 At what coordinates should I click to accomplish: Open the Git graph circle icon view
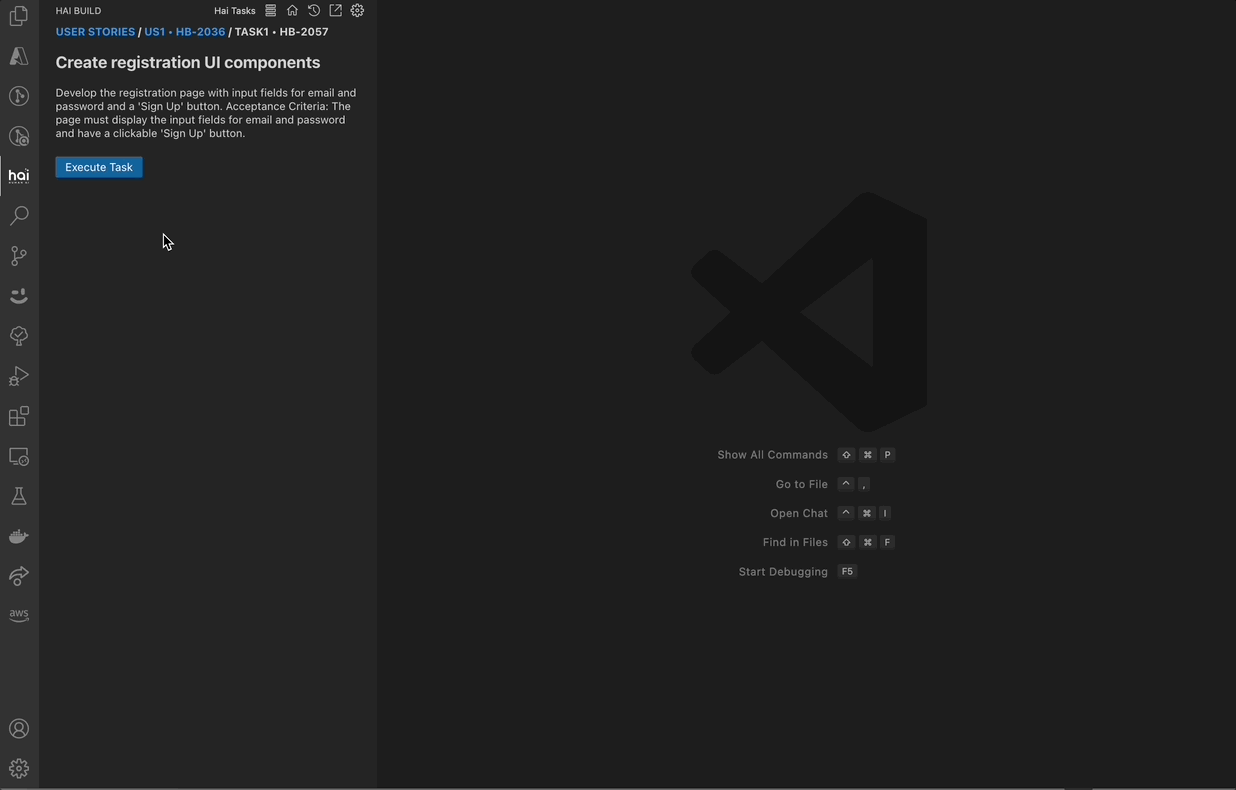click(x=19, y=96)
